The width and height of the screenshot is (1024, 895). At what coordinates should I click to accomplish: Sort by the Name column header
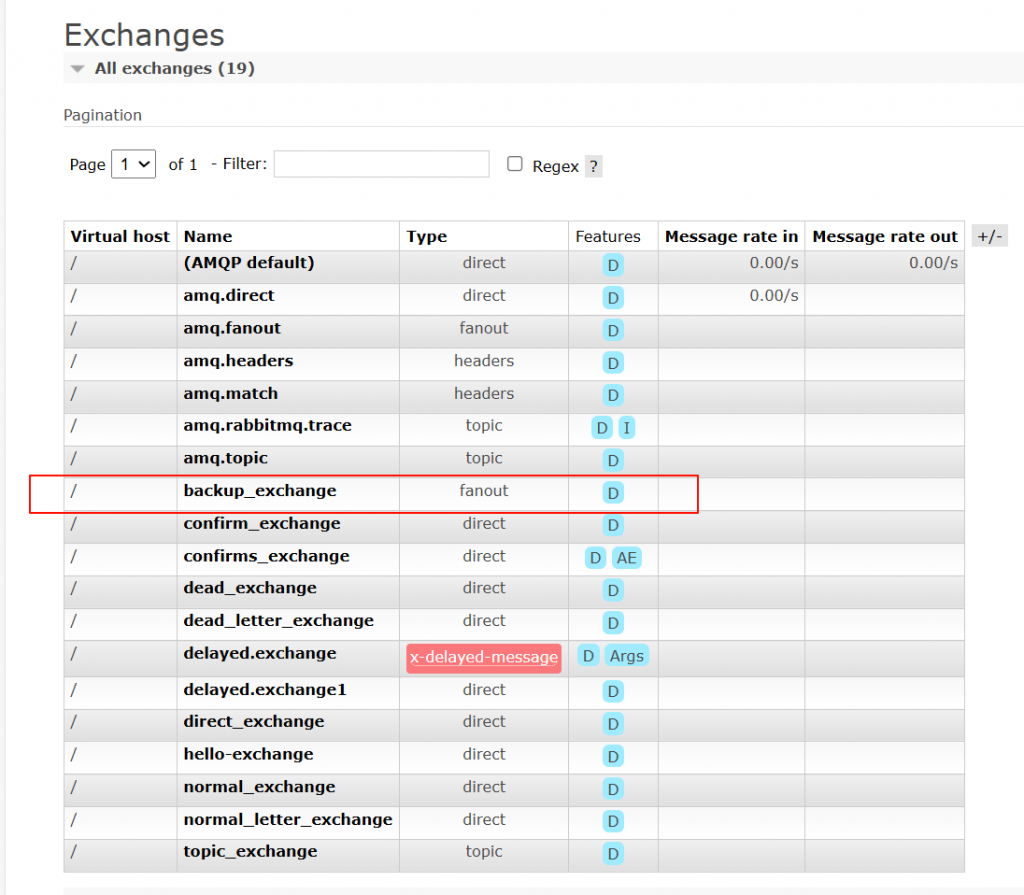[x=208, y=237]
